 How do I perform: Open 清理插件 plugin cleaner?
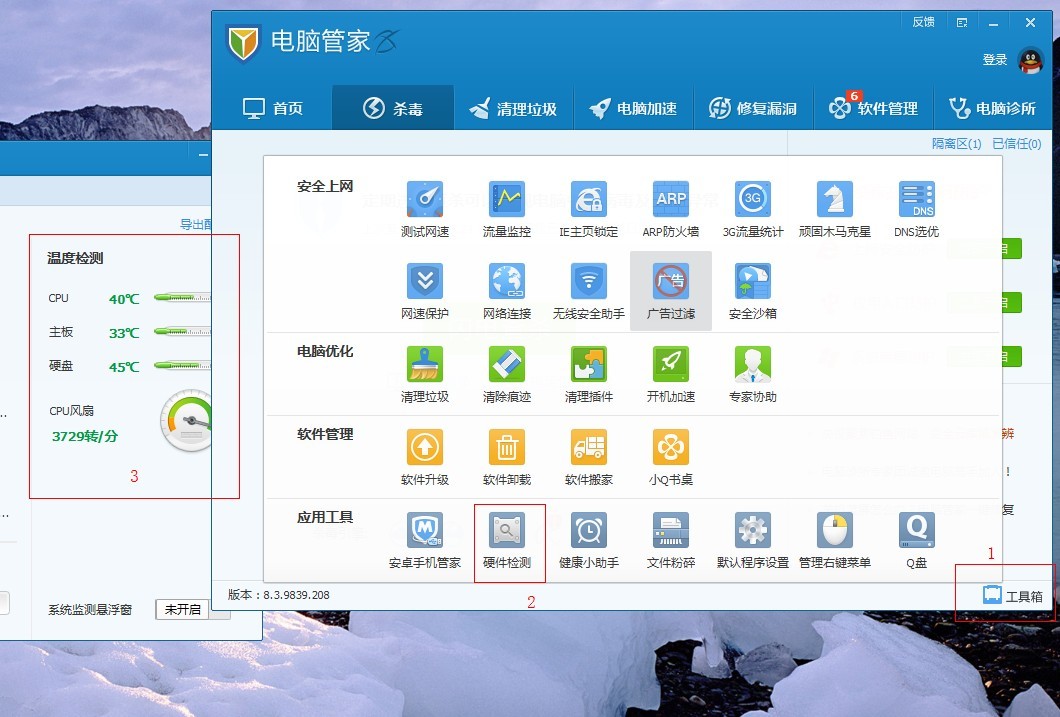tap(589, 374)
